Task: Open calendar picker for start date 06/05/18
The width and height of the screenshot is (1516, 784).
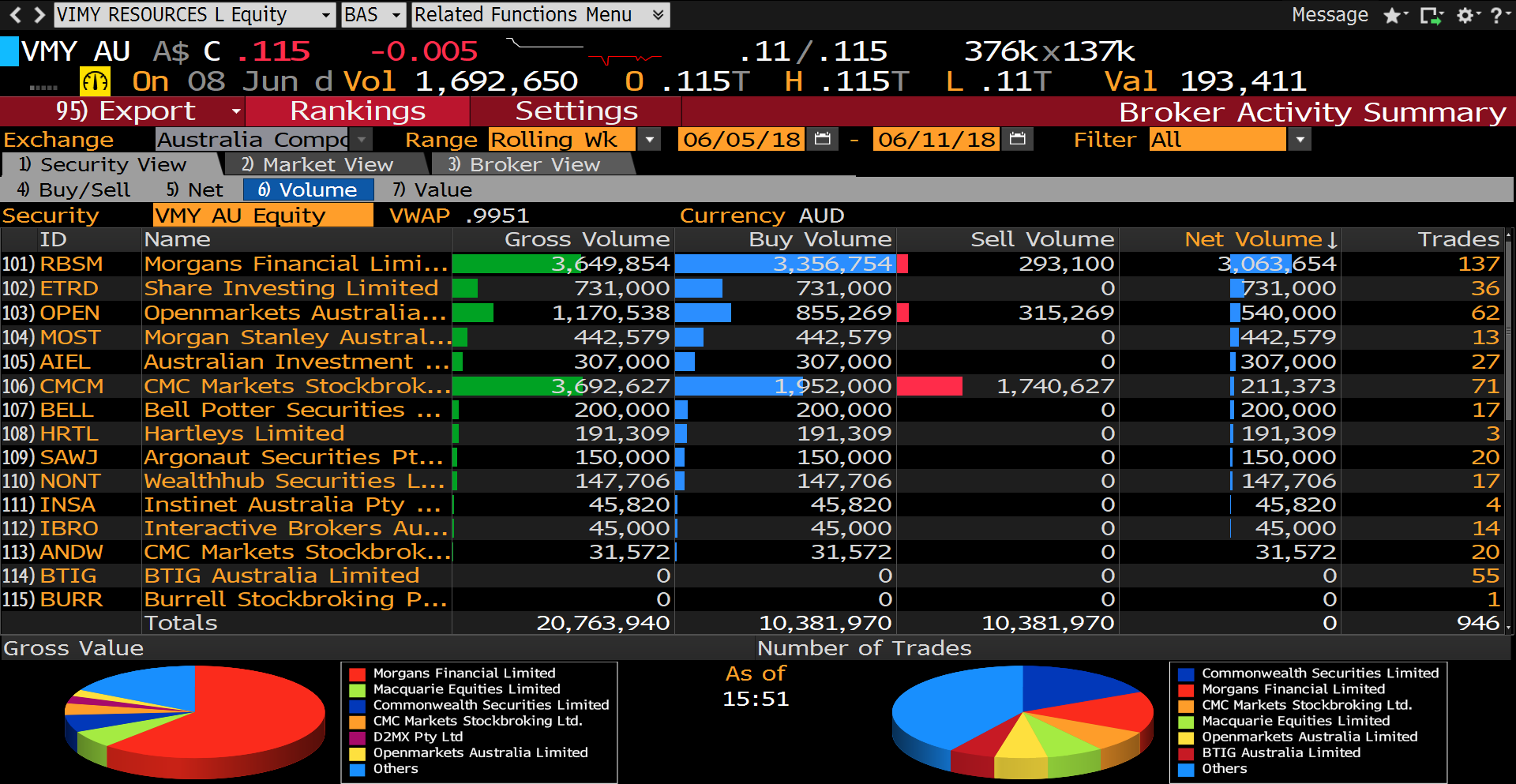Action: 823,140
